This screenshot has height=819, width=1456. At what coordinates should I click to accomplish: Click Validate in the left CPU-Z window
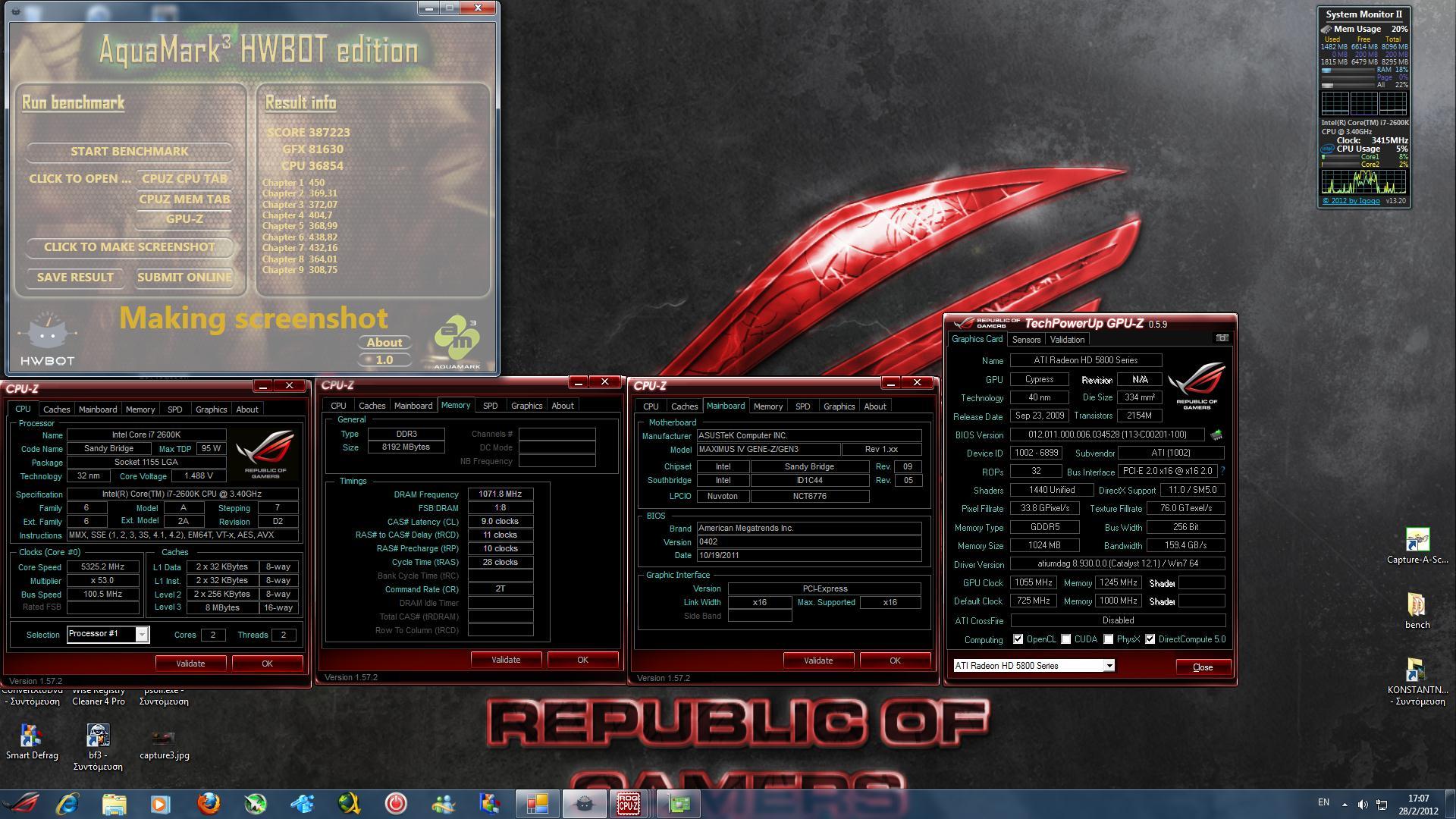190,664
